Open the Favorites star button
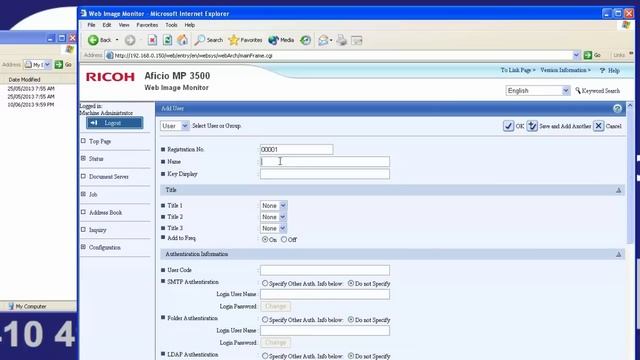This screenshot has width=640, height=360. 245,40
